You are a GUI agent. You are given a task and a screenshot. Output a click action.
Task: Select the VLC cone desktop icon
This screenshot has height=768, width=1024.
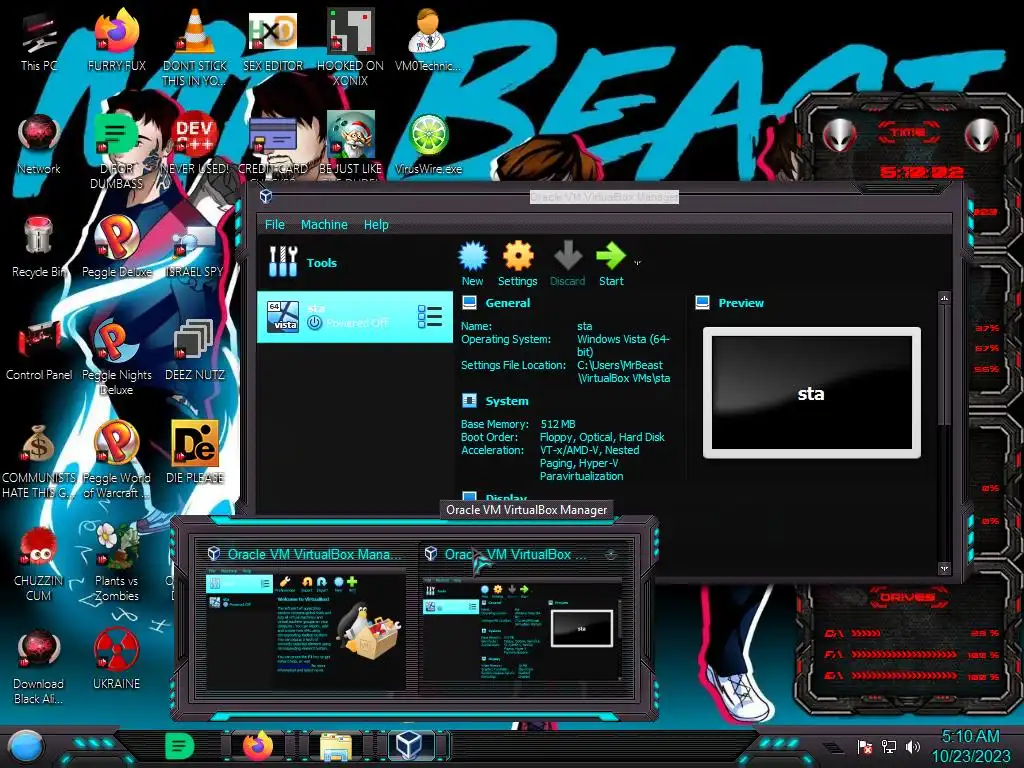(x=195, y=48)
